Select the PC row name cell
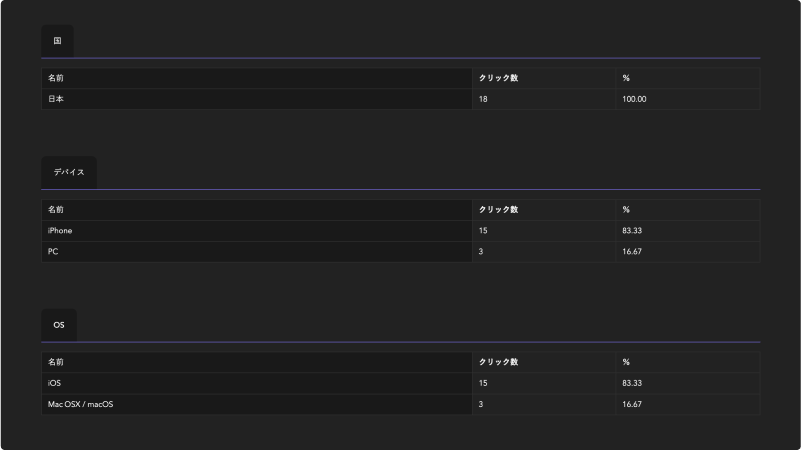The image size is (801, 450). click(x=53, y=252)
